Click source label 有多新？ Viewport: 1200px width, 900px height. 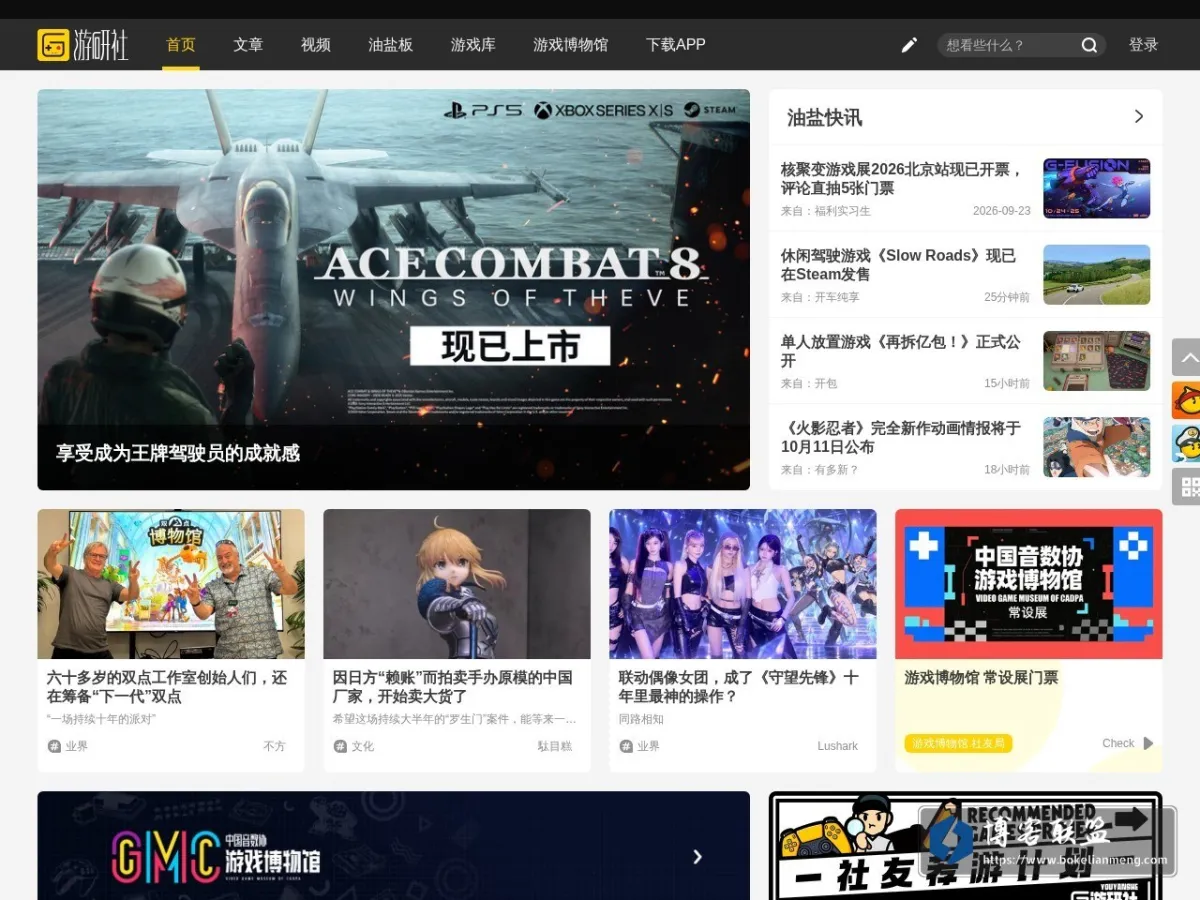837,470
